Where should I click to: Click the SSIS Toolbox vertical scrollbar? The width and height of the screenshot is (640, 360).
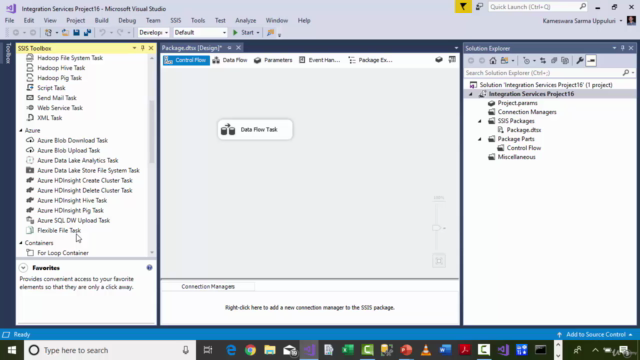point(152,131)
